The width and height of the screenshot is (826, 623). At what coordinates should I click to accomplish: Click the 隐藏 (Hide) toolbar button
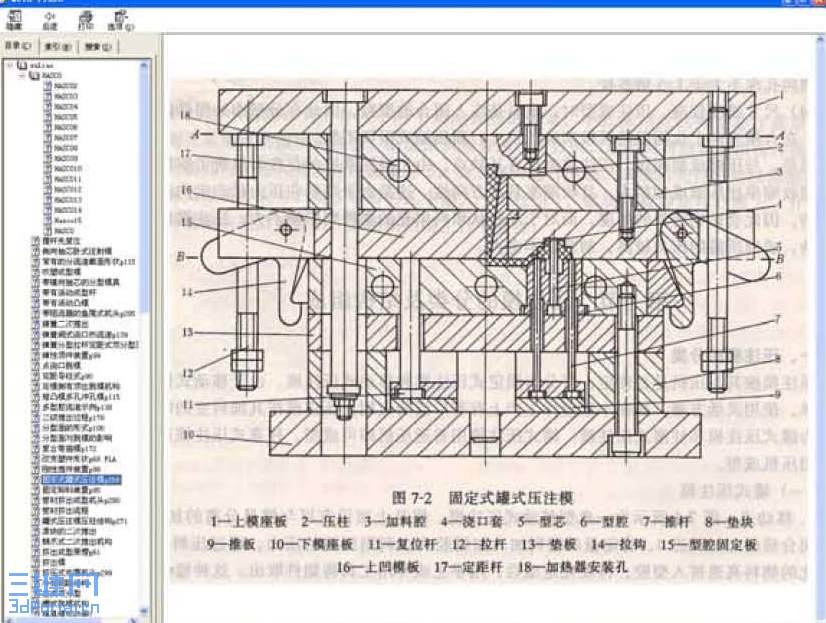pos(14,20)
